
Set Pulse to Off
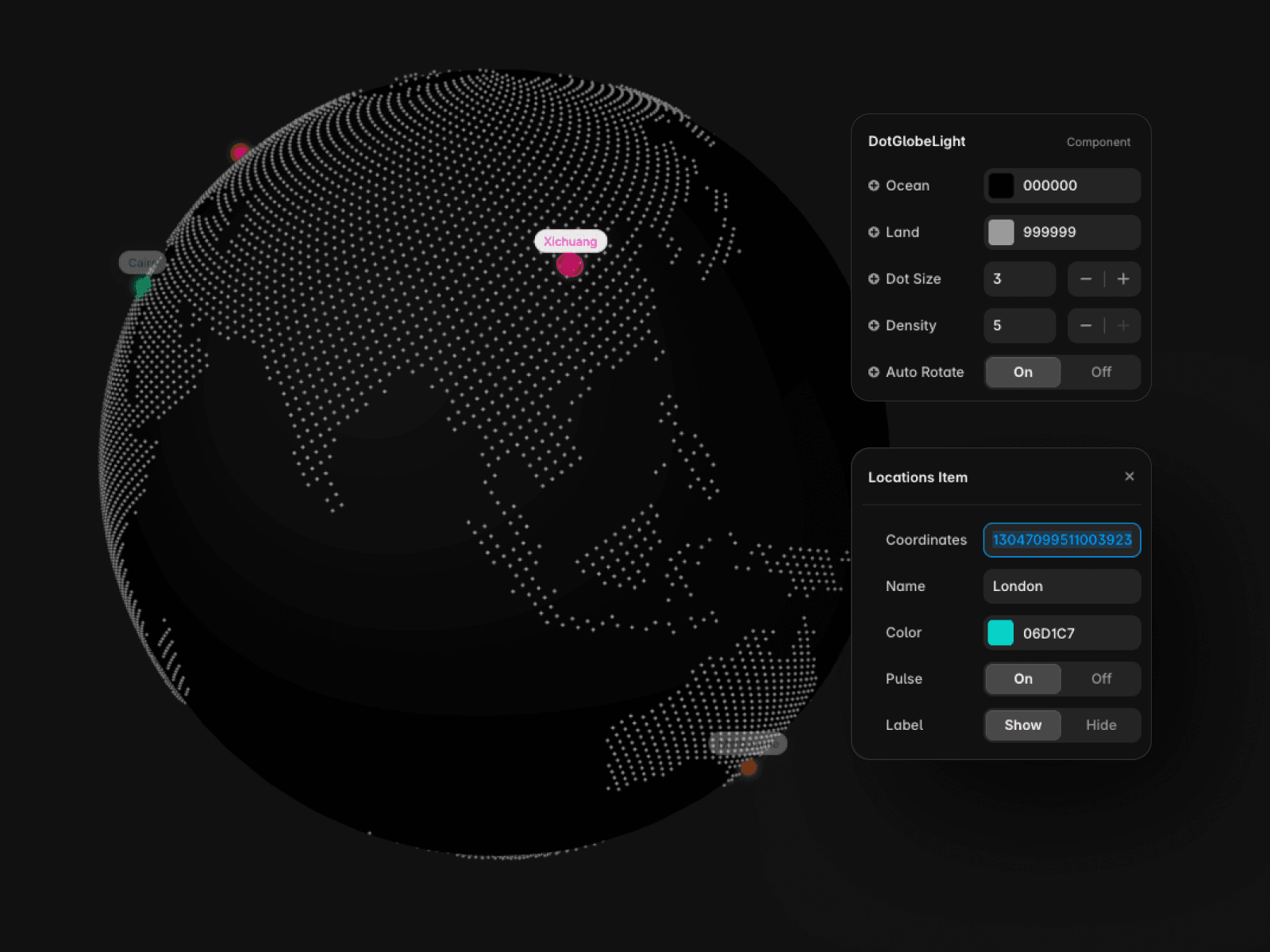1101,679
